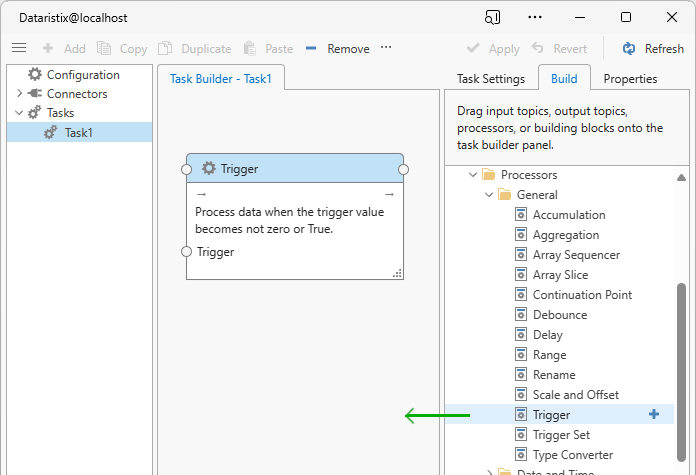This screenshot has height=475, width=696.
Task: Click the Remove toolbar button
Action: (x=337, y=48)
